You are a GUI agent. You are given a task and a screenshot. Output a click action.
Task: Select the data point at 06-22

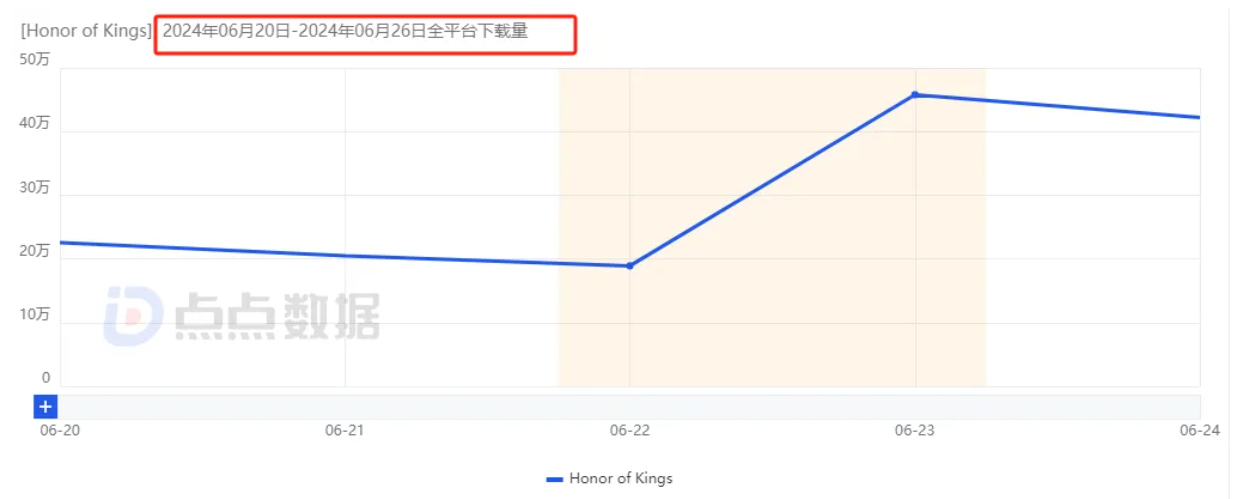[630, 266]
